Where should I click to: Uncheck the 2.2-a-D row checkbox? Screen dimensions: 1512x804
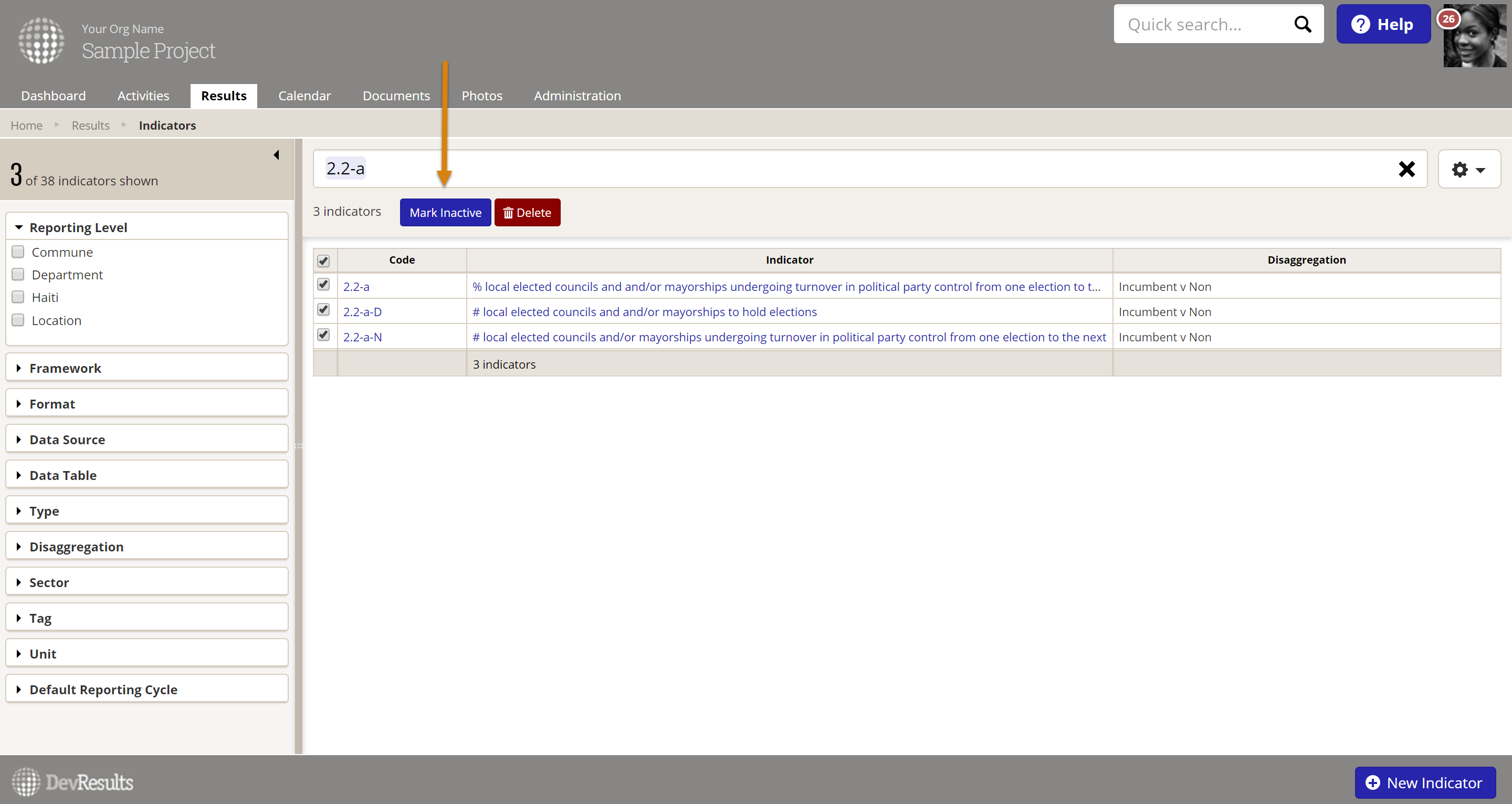[x=323, y=309]
